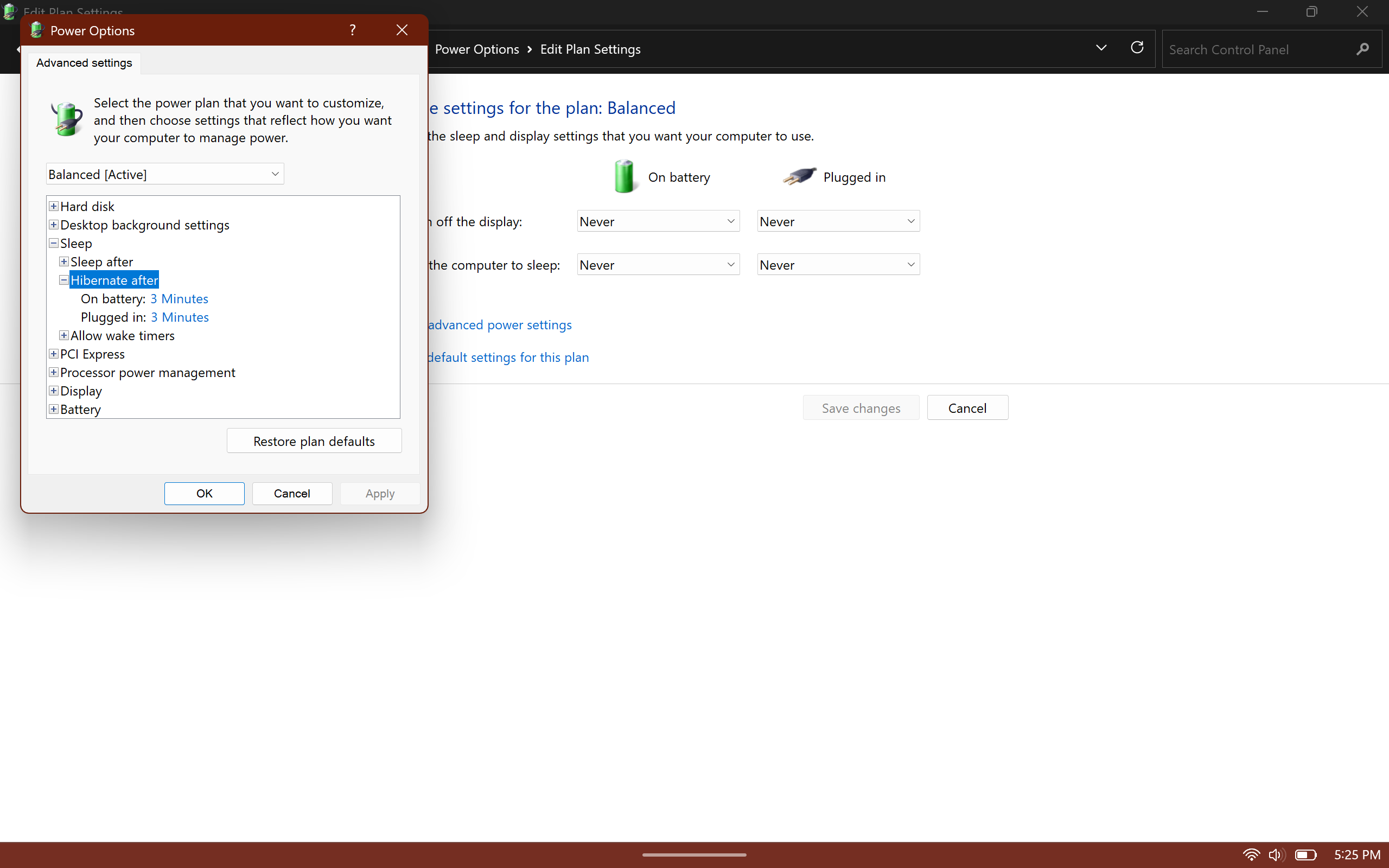Collapse the Sleep tree node
1389x868 pixels.
coord(53,243)
